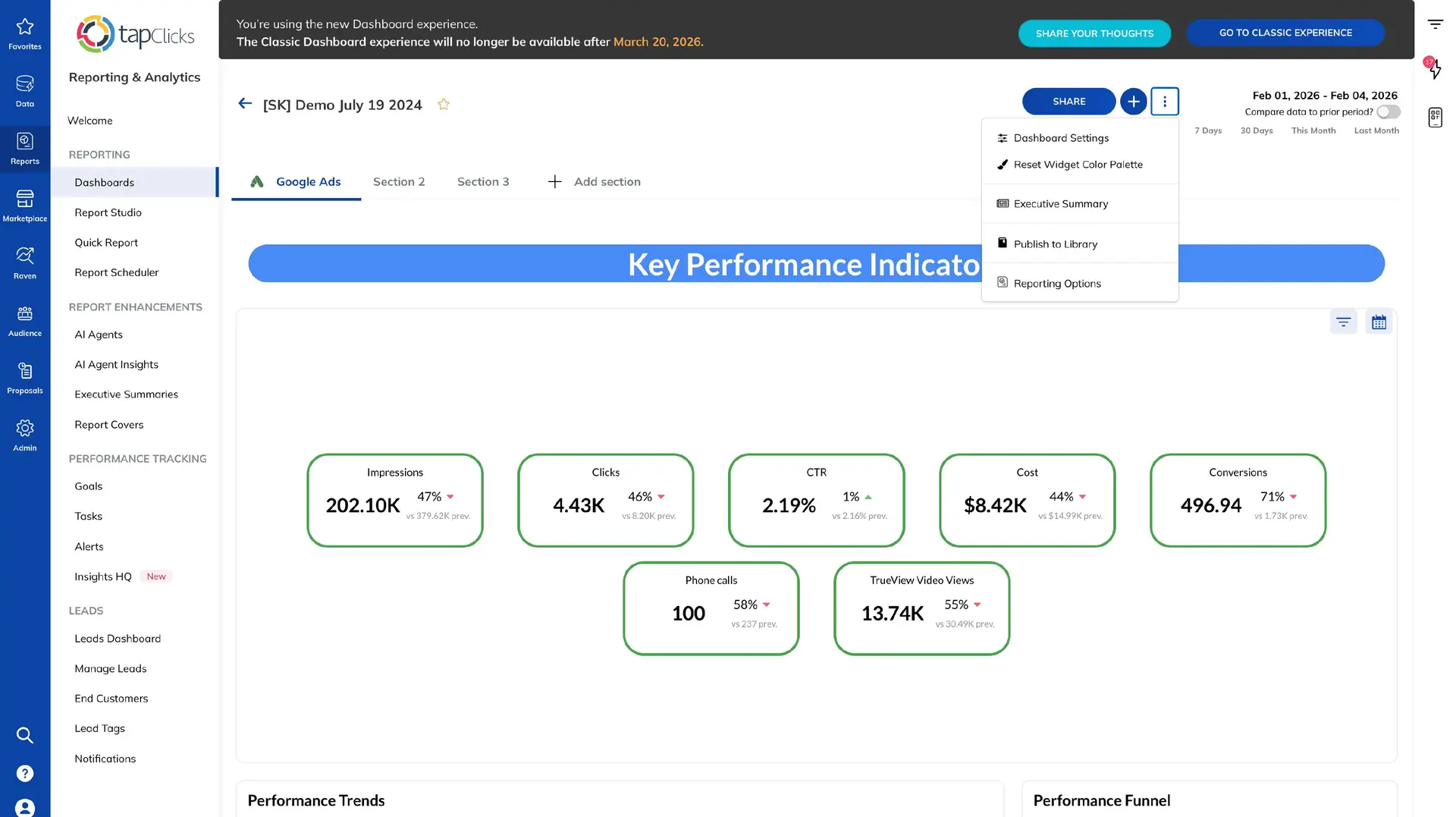Open Insights HQ in the sidebar
This screenshot has width=1456, height=817.
103,577
